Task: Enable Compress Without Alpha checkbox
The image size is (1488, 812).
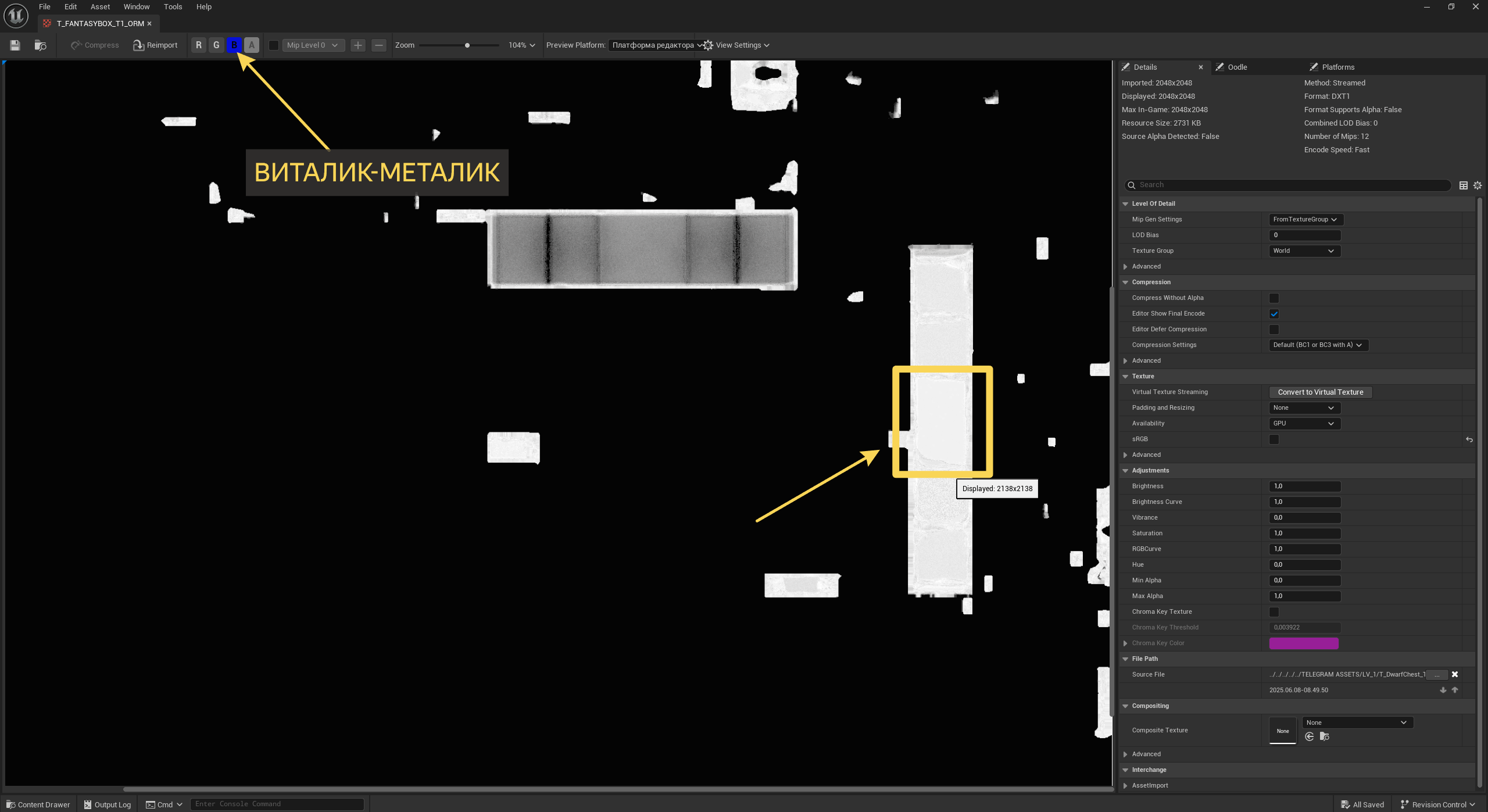Action: (1274, 298)
